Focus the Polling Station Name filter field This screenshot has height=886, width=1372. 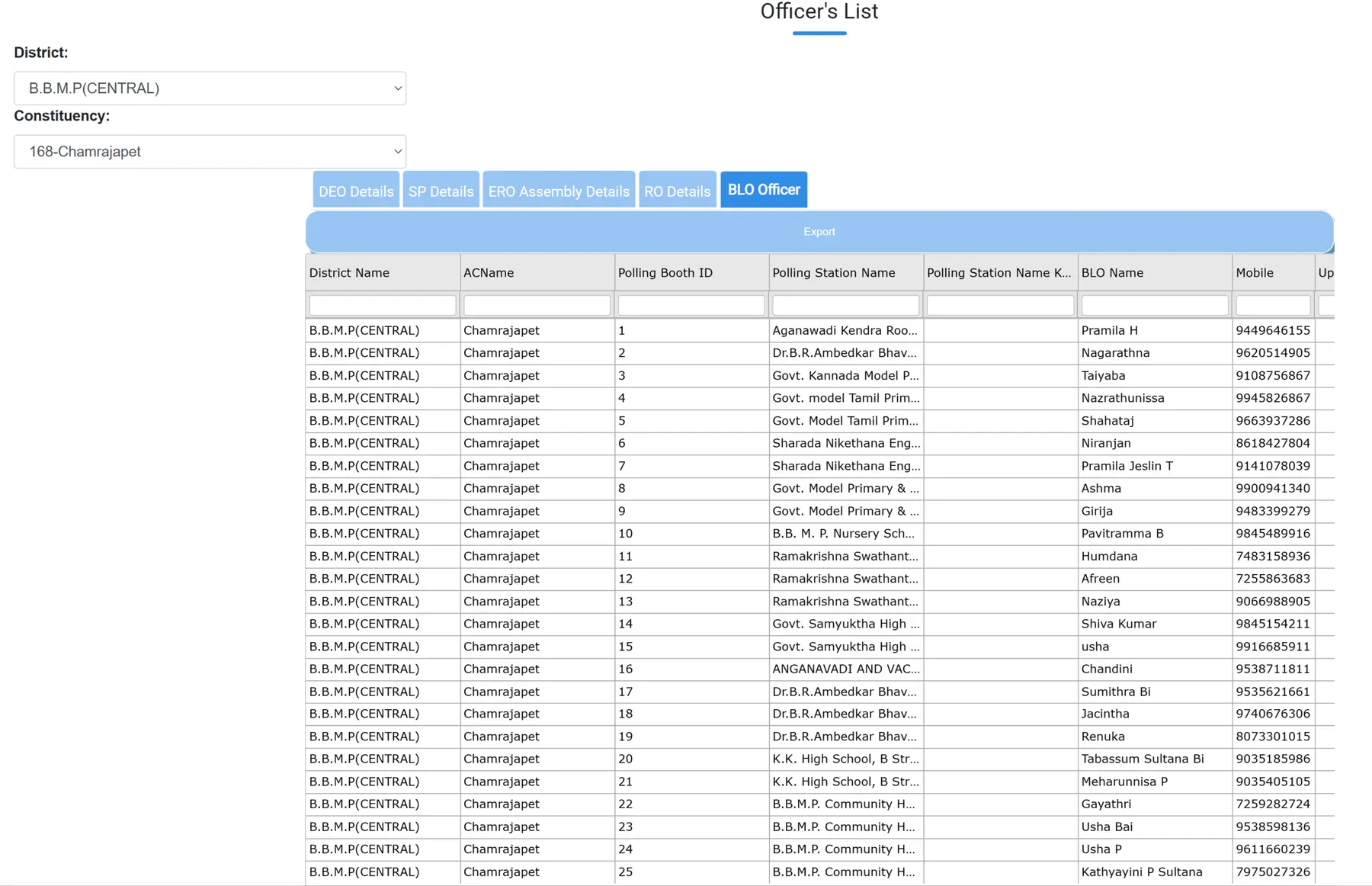846,305
